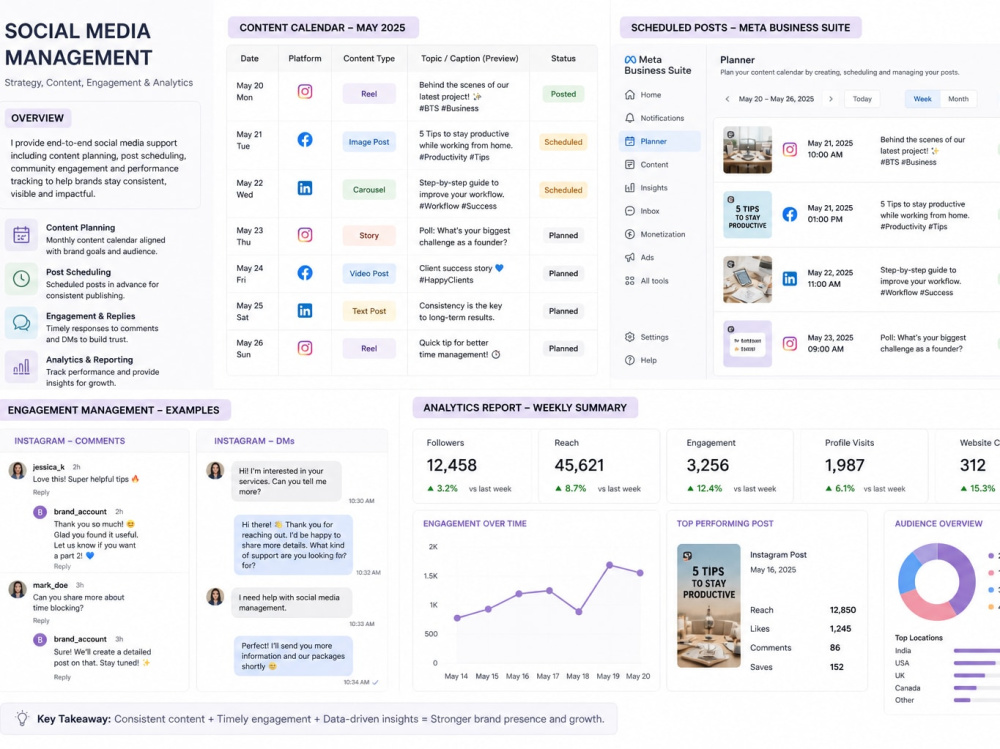This screenshot has height=749, width=1000.
Task: Click Instagram icon on May 23 09:00 AM post
Action: point(790,344)
